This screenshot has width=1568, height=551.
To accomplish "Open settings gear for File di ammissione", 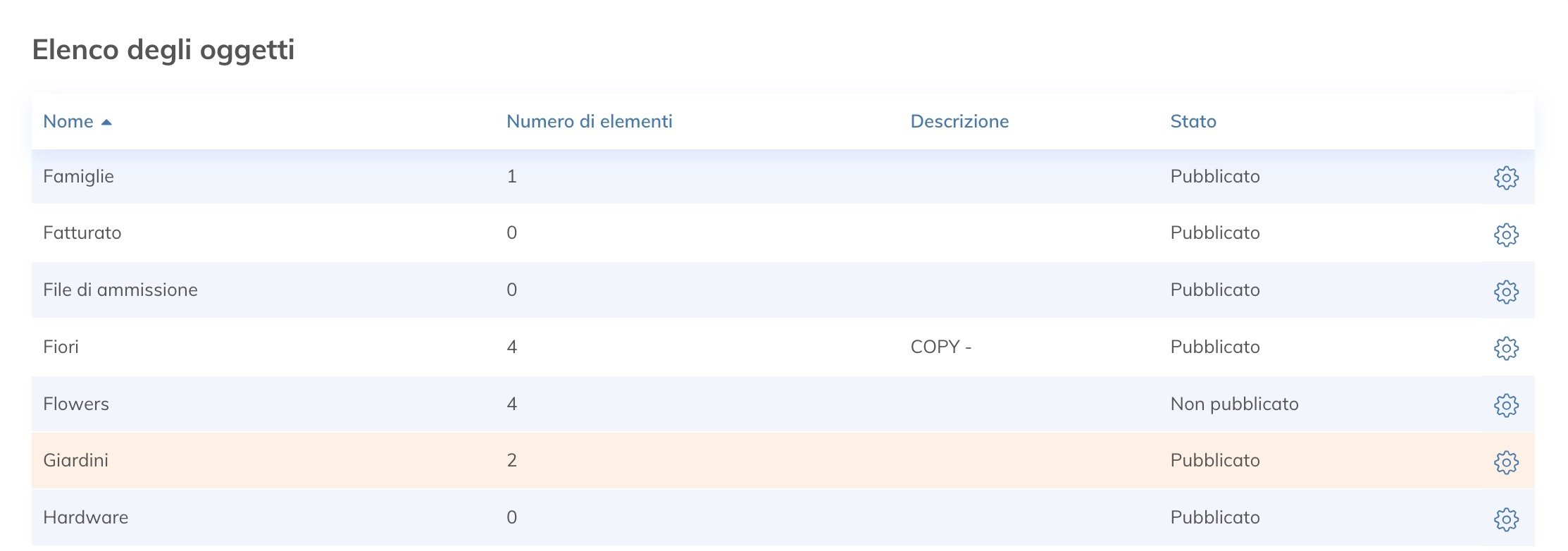I will (1505, 290).
